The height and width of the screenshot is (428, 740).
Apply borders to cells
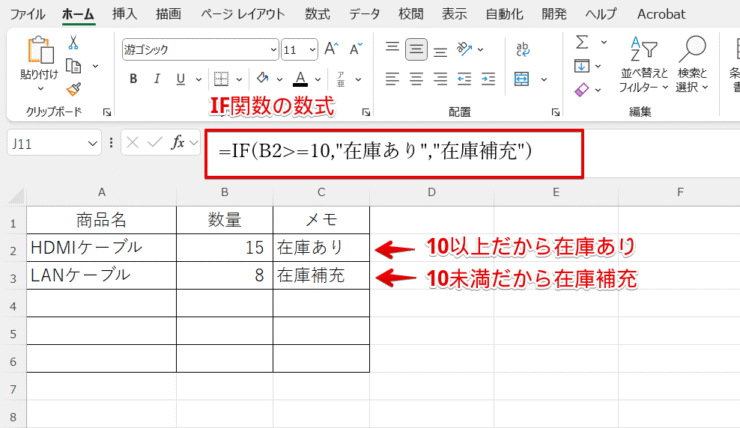click(x=221, y=79)
